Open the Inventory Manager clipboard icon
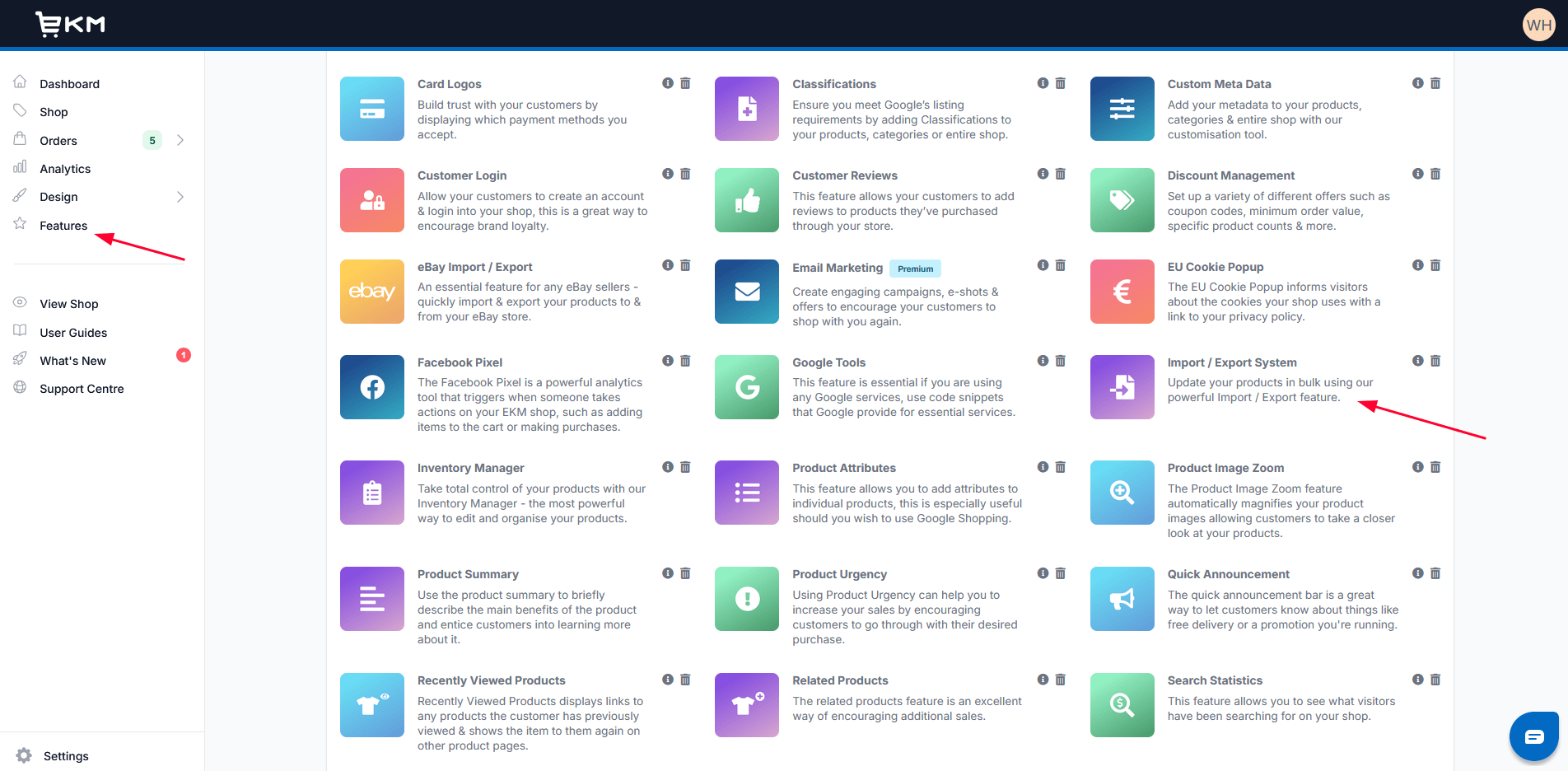 point(372,493)
